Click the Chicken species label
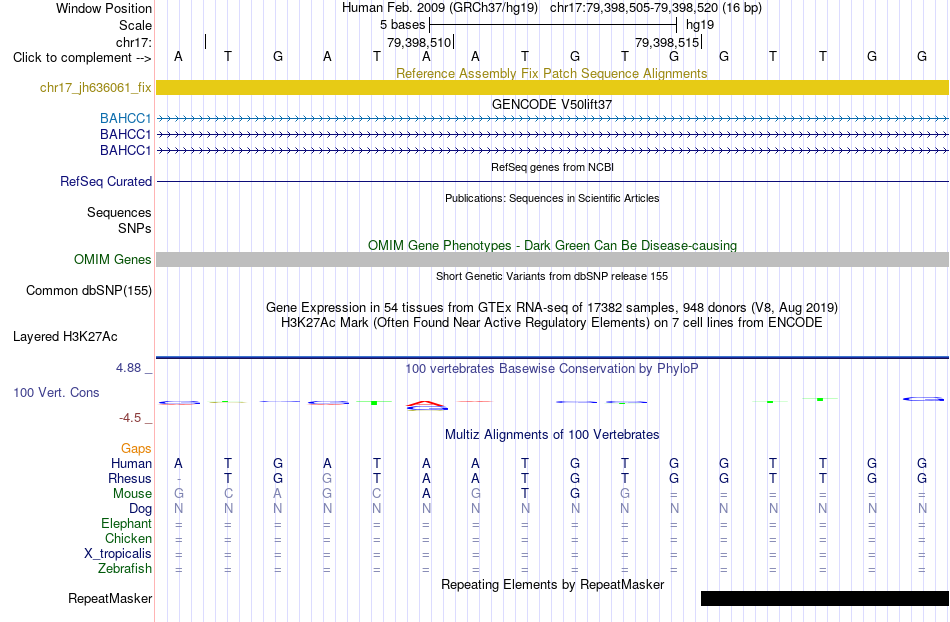 click(x=128, y=538)
